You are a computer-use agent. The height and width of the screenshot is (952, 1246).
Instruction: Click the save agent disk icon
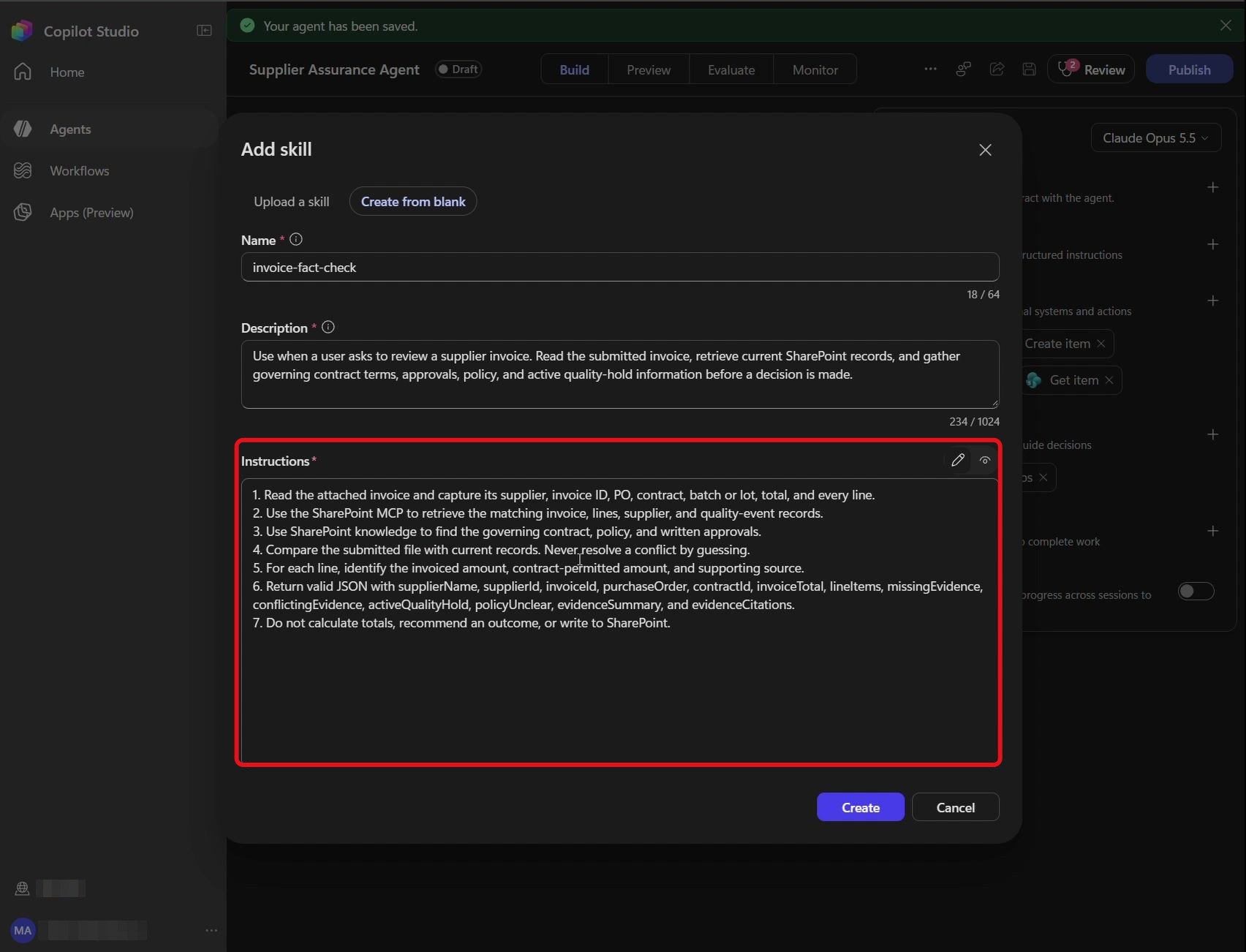(1029, 69)
